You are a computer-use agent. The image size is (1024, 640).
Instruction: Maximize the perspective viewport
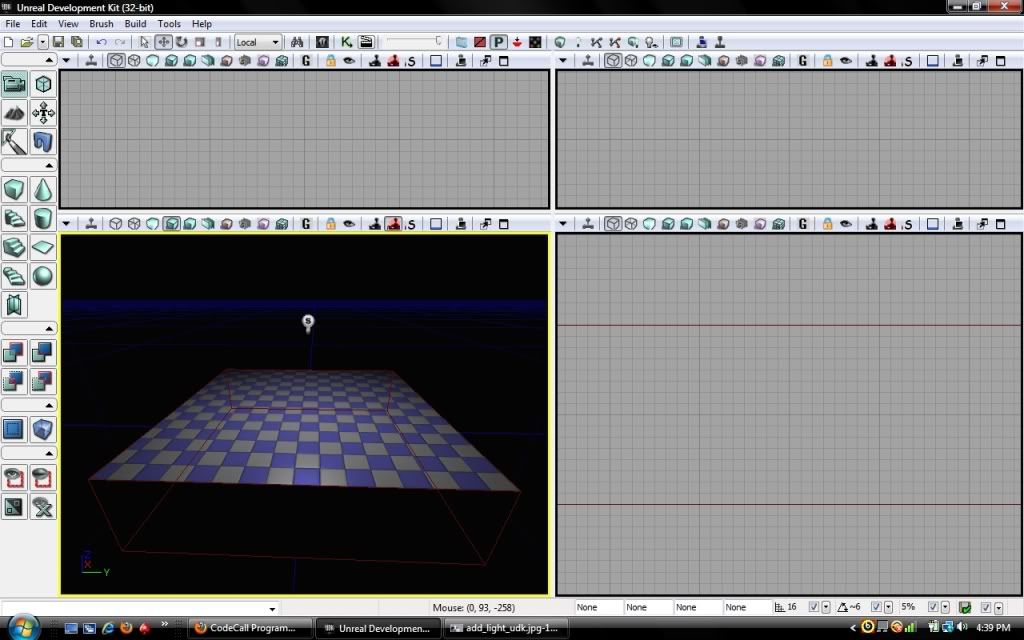click(504, 224)
